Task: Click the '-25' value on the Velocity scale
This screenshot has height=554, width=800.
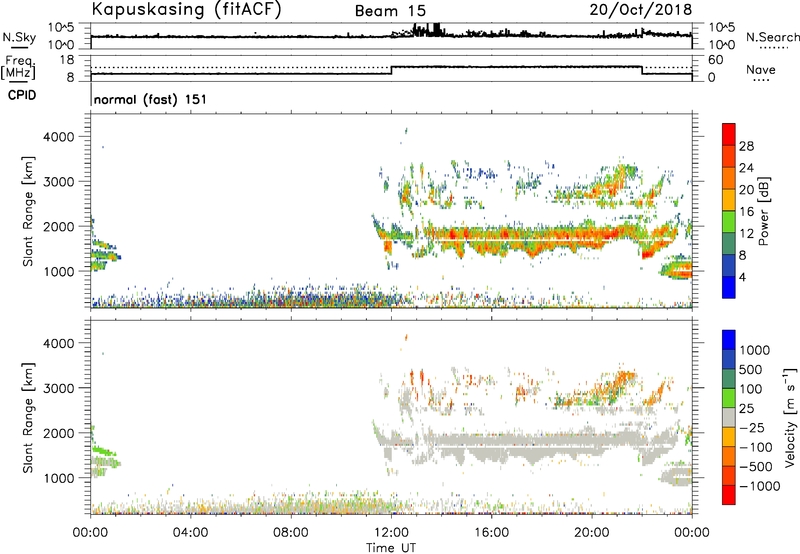Action: (752, 428)
